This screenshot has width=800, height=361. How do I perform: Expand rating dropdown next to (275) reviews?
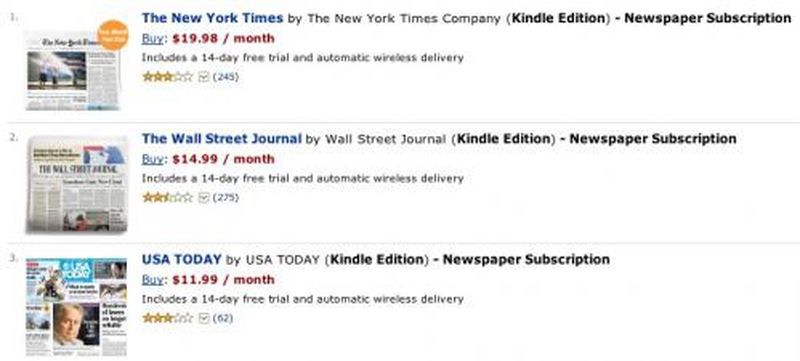[204, 197]
